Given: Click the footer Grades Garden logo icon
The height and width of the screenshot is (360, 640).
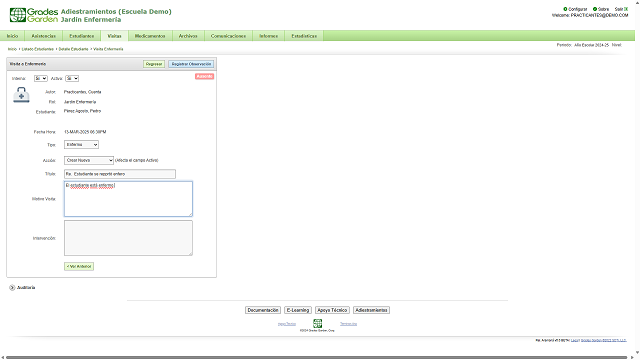Looking at the screenshot, I should 317,323.
